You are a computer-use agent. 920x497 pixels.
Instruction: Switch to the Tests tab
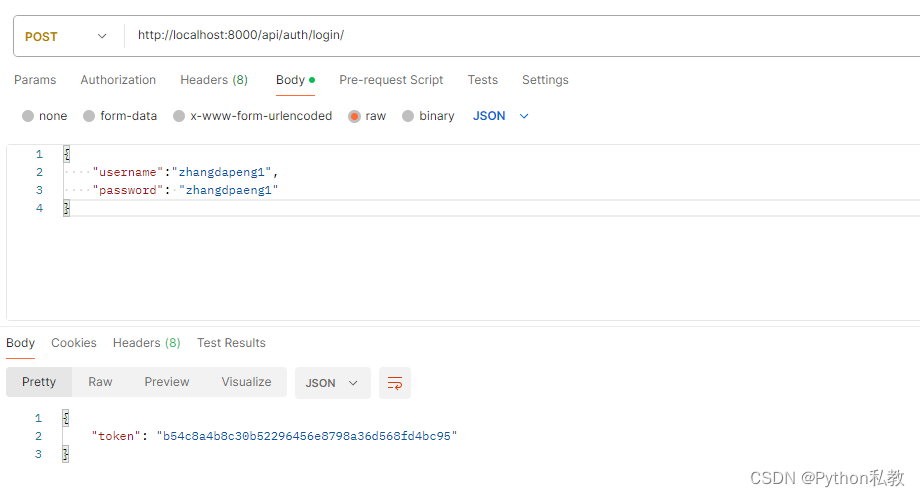[x=482, y=80]
